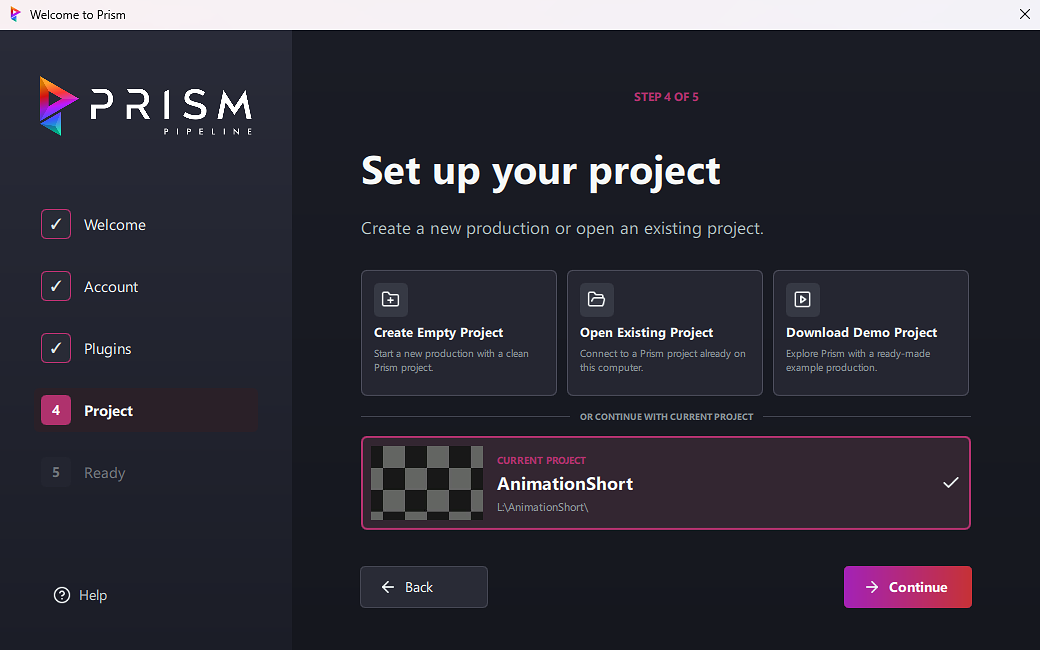This screenshot has width=1040, height=650.
Task: Select the Ready step in sidebar
Action: (x=146, y=472)
